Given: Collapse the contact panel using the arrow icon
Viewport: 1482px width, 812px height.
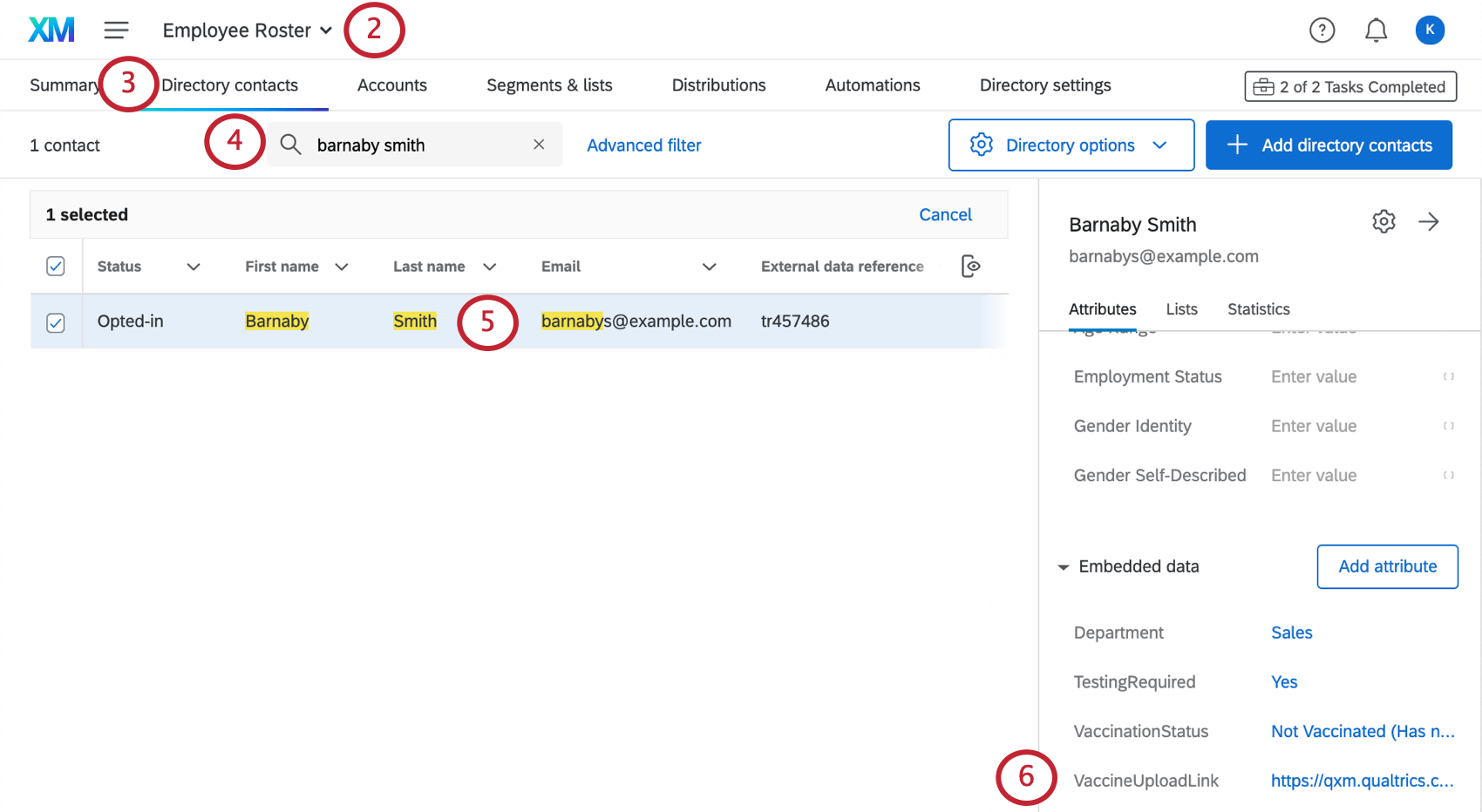Looking at the screenshot, I should [x=1429, y=222].
